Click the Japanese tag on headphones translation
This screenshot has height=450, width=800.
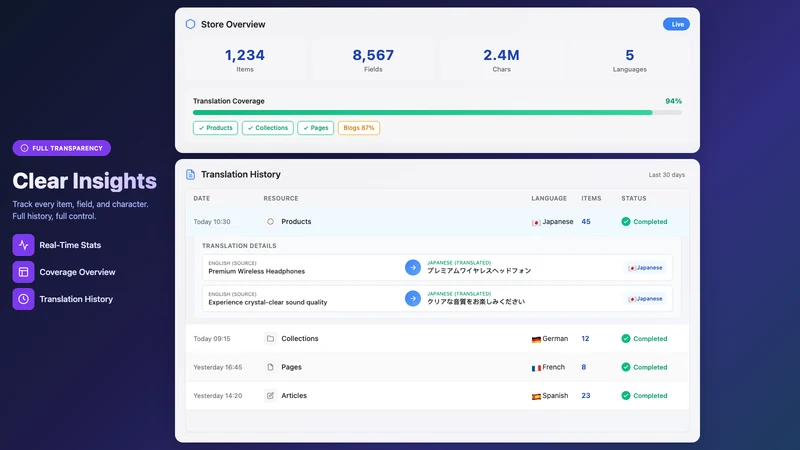pyautogui.click(x=645, y=268)
